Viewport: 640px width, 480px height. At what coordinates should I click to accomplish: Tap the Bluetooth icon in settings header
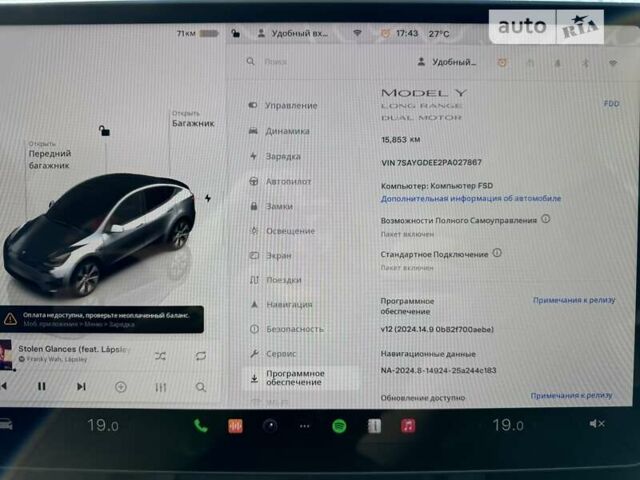pyautogui.click(x=586, y=63)
